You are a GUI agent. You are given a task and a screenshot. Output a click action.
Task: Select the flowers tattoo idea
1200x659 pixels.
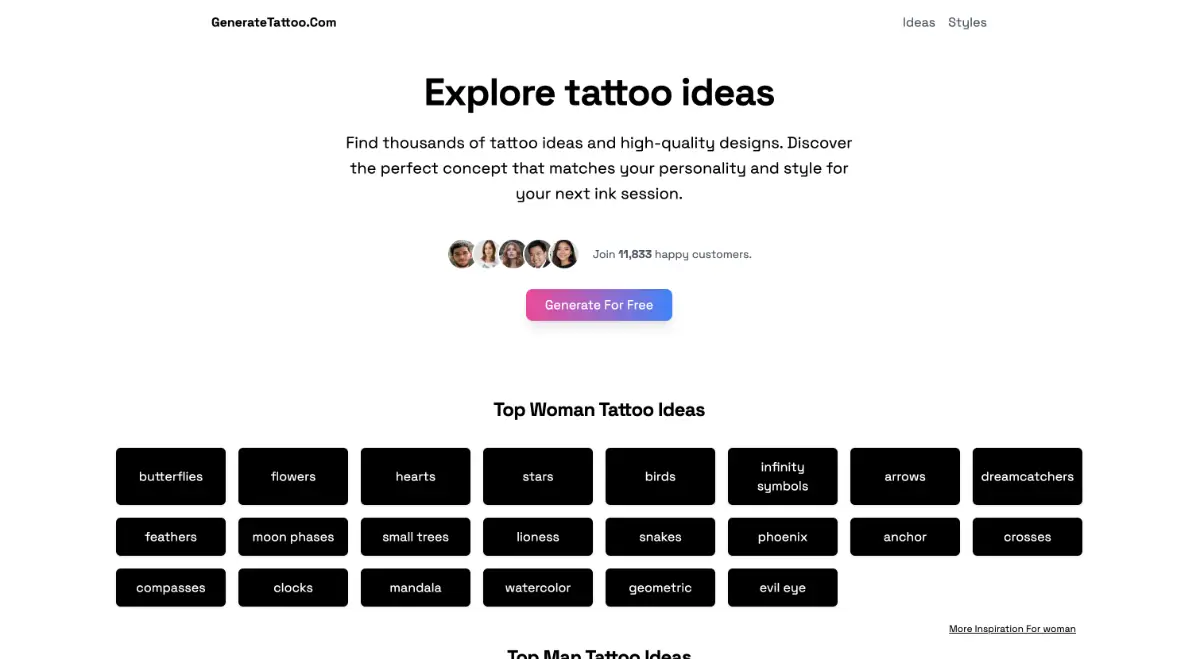tap(292, 476)
